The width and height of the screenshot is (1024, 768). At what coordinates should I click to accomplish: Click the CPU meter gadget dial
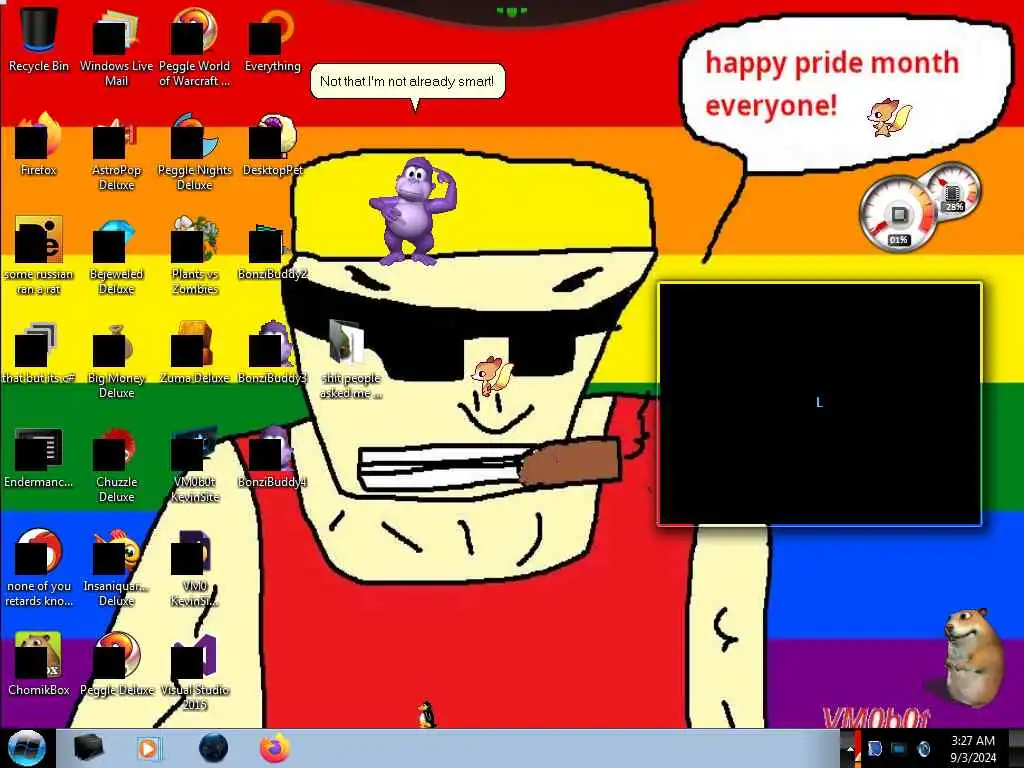click(x=899, y=214)
